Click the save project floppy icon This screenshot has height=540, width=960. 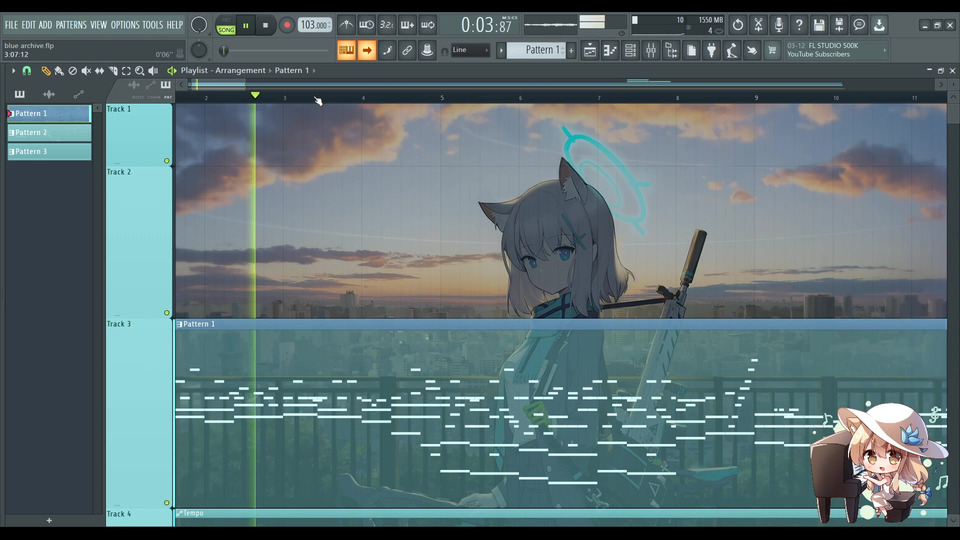click(x=819, y=25)
